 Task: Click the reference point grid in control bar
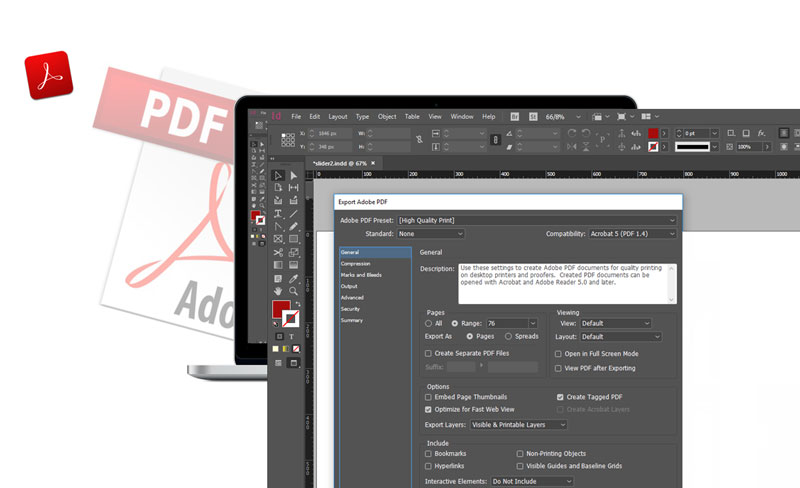tap(288, 140)
